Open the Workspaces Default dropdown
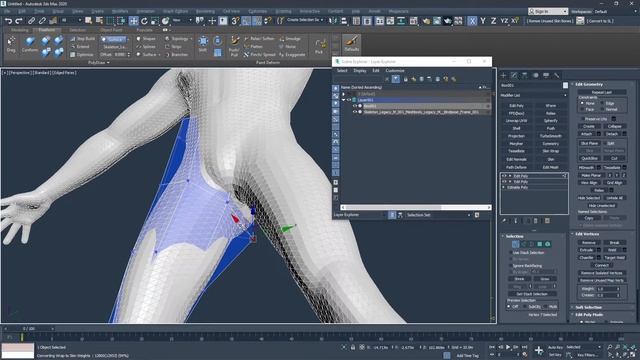640x360 pixels. 617,11
